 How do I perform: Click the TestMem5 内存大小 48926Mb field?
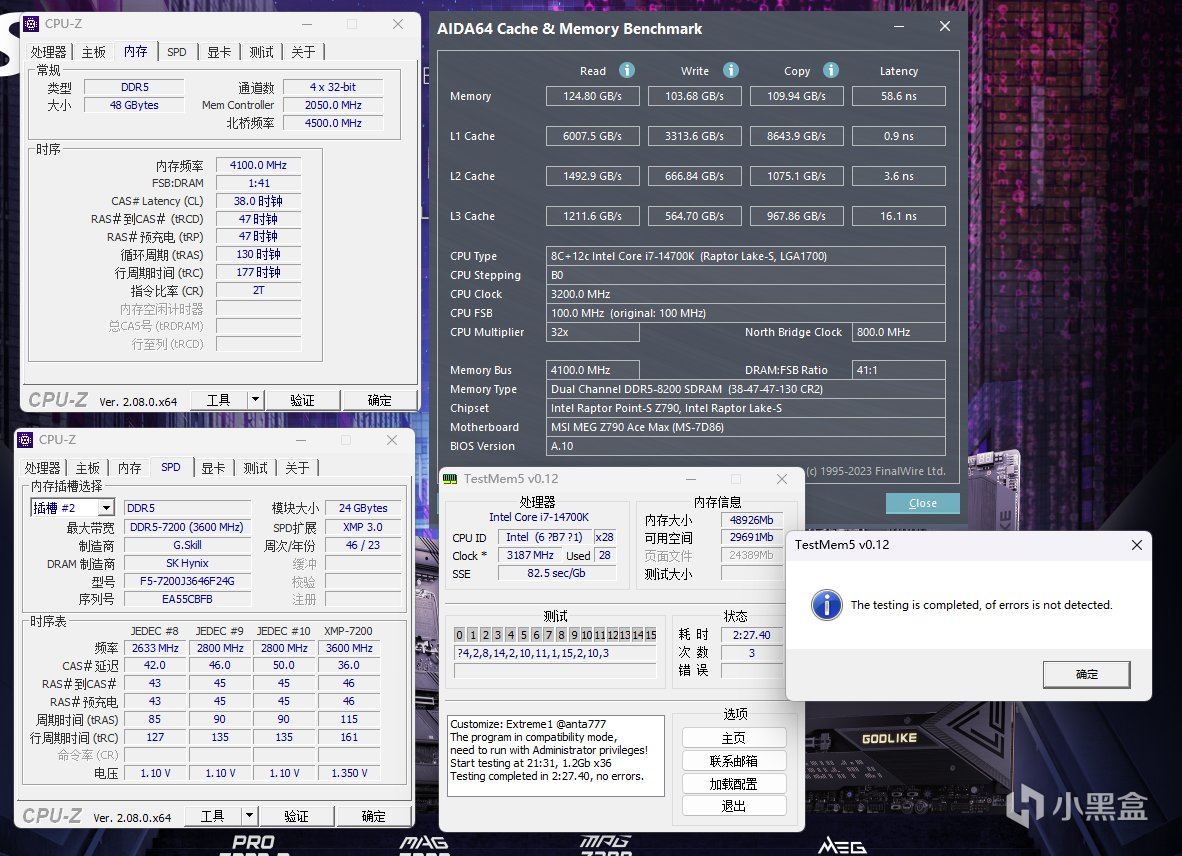752,520
